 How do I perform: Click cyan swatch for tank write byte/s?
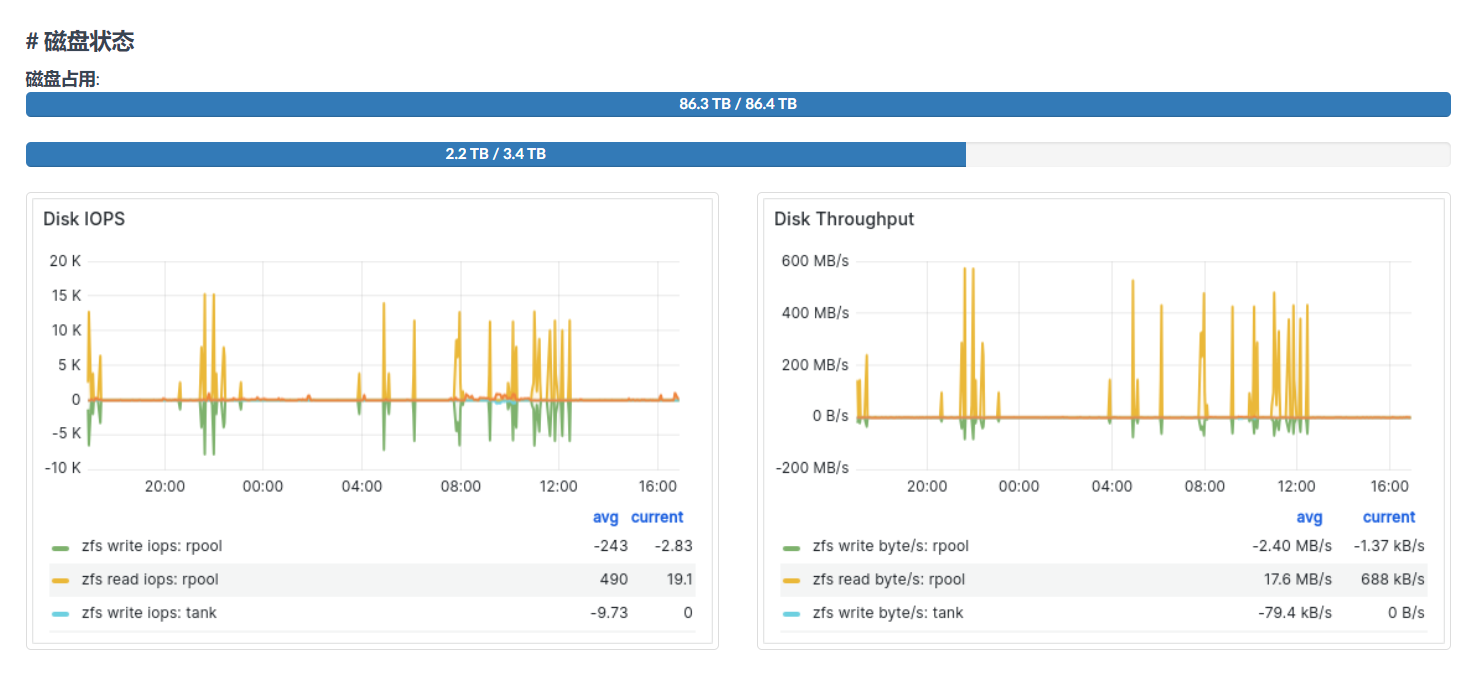[x=792, y=614]
